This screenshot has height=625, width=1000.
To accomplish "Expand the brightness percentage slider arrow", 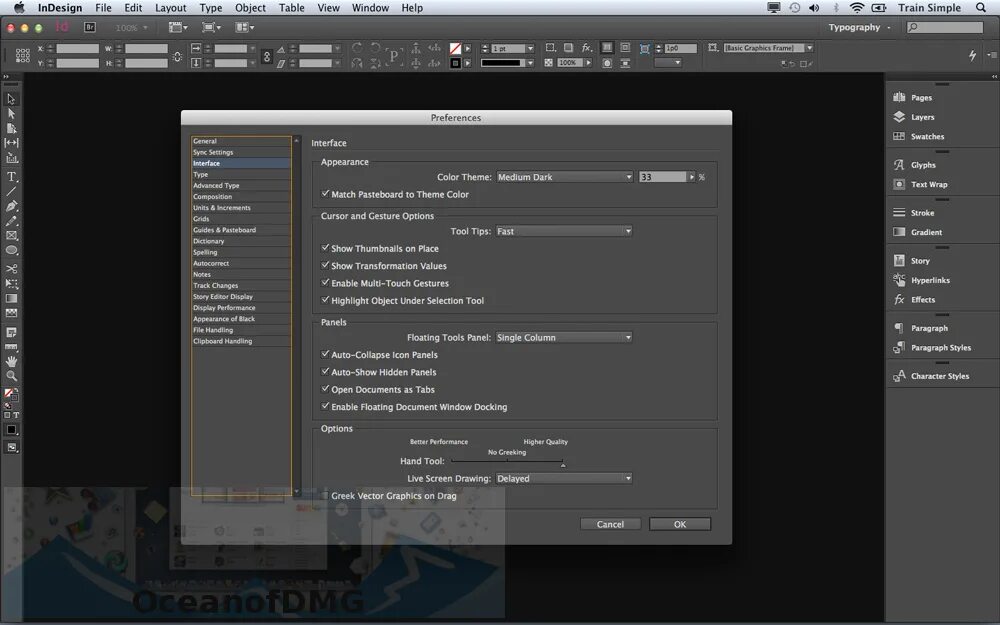I will pyautogui.click(x=691, y=177).
